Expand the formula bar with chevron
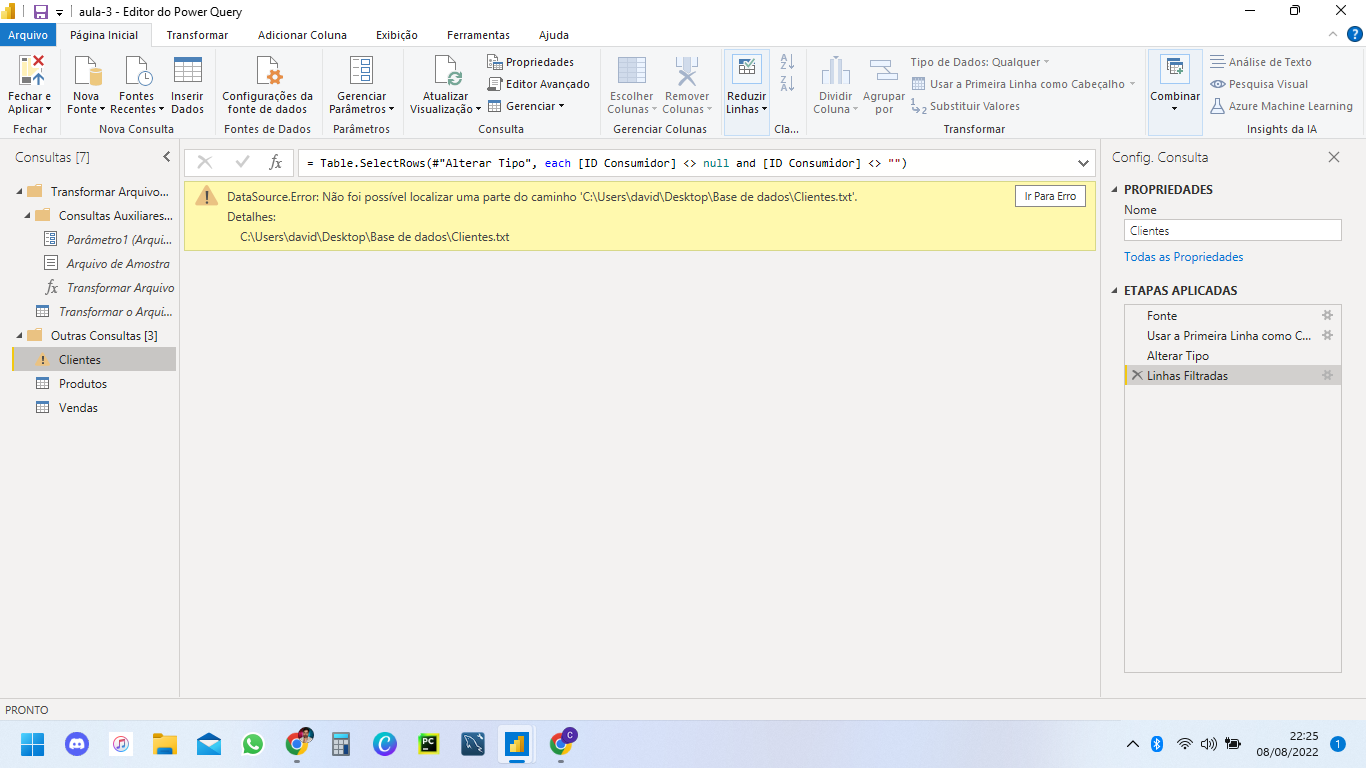 [1084, 163]
